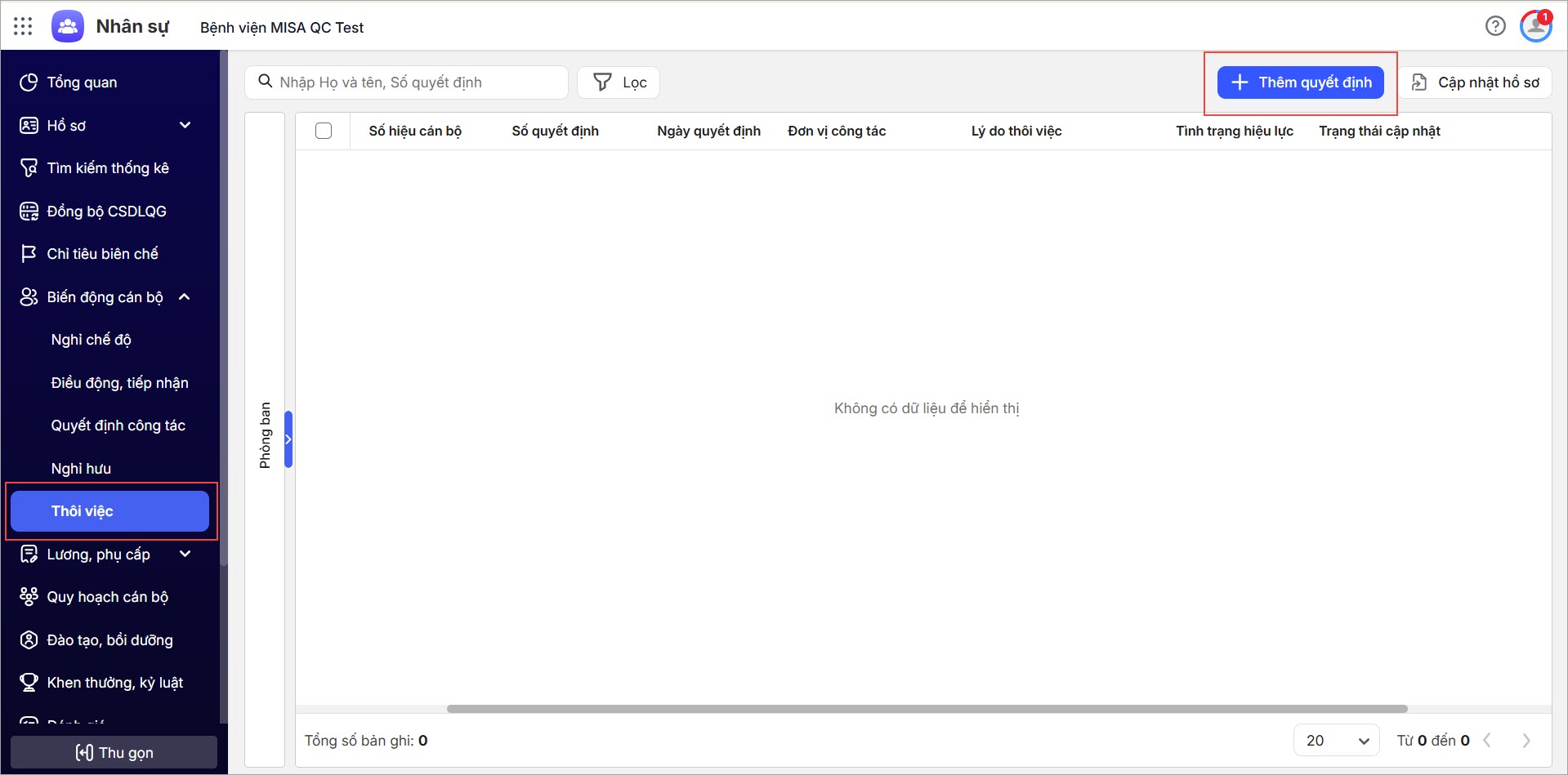Click the Số quyết định column header
This screenshot has width=1568, height=775.
coord(556,131)
